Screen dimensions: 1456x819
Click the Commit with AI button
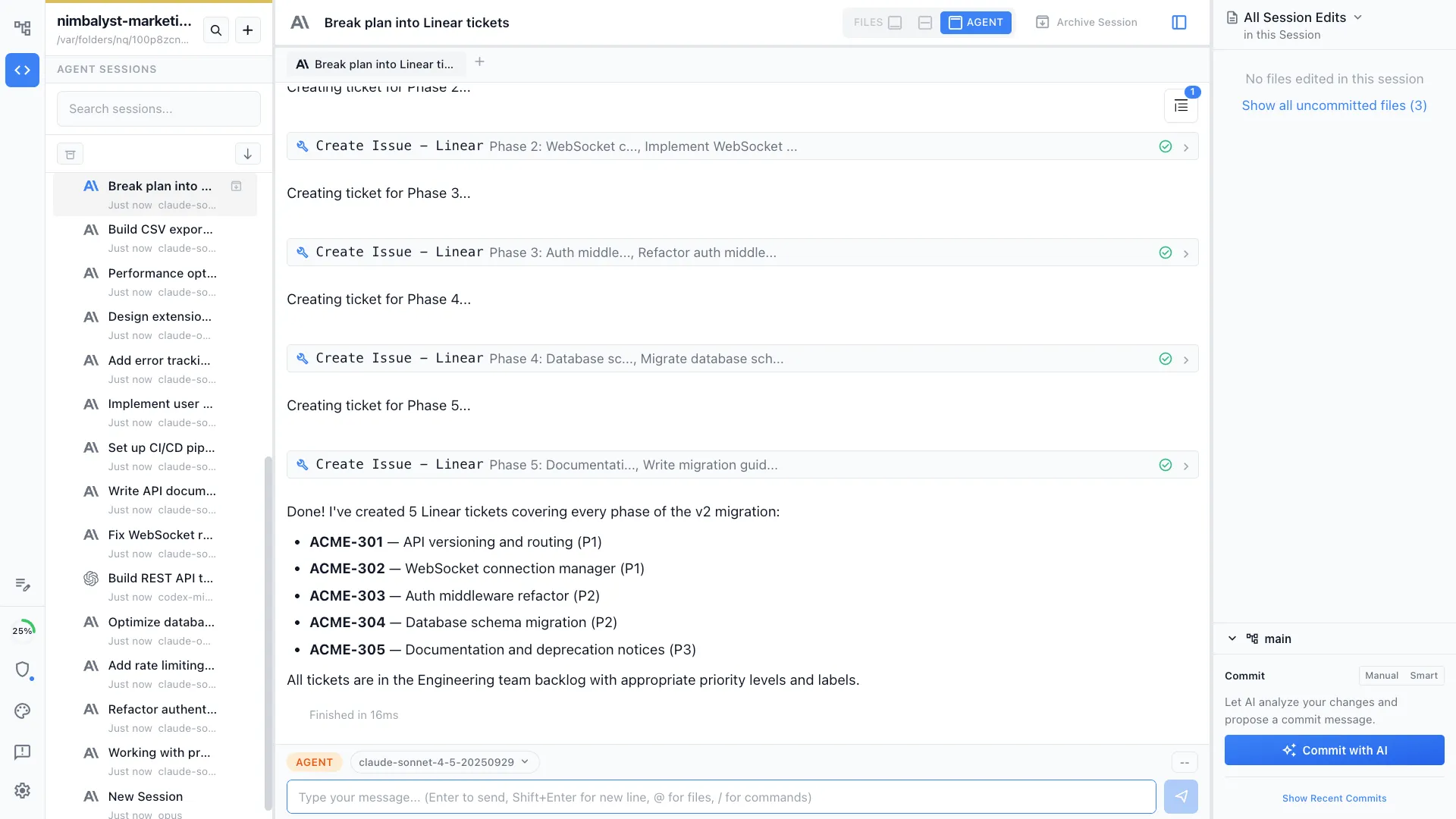1333,750
